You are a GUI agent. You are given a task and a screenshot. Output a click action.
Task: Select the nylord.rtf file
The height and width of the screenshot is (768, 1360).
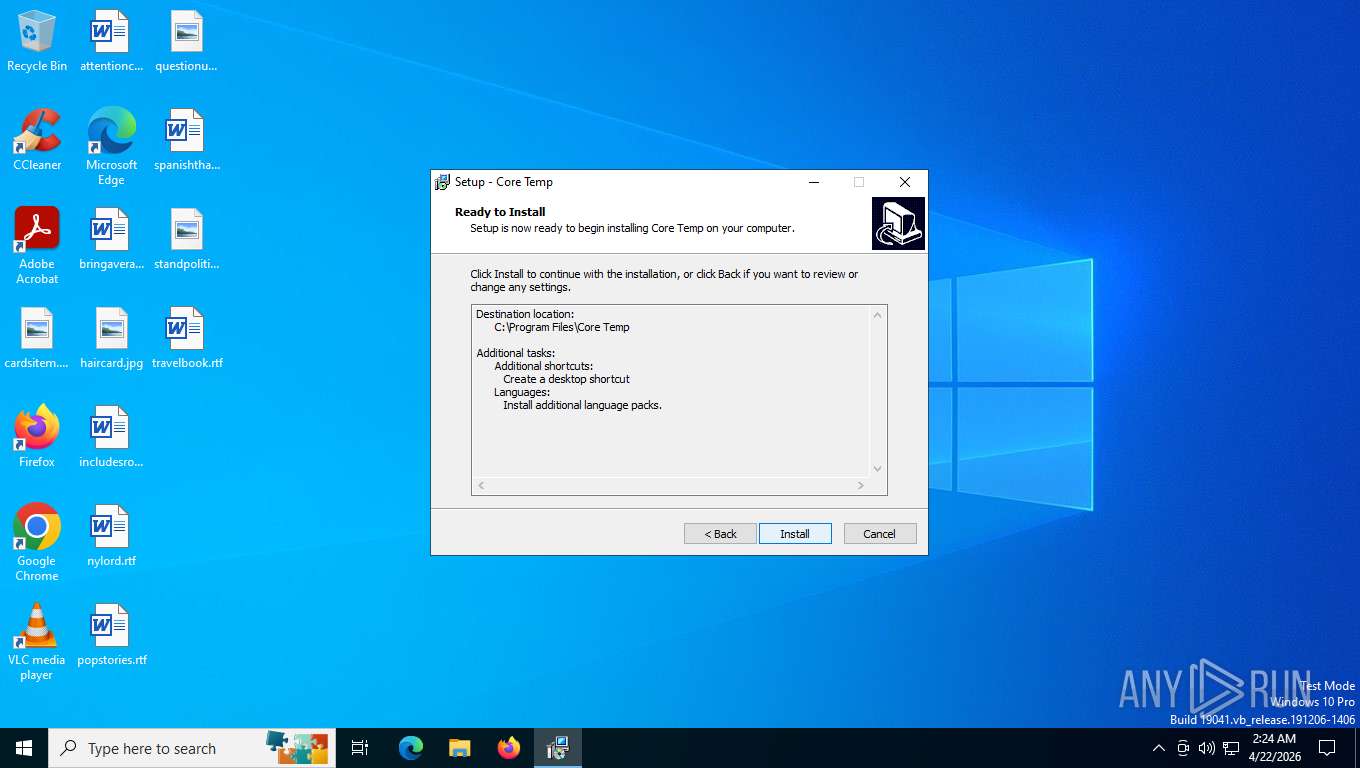111,536
